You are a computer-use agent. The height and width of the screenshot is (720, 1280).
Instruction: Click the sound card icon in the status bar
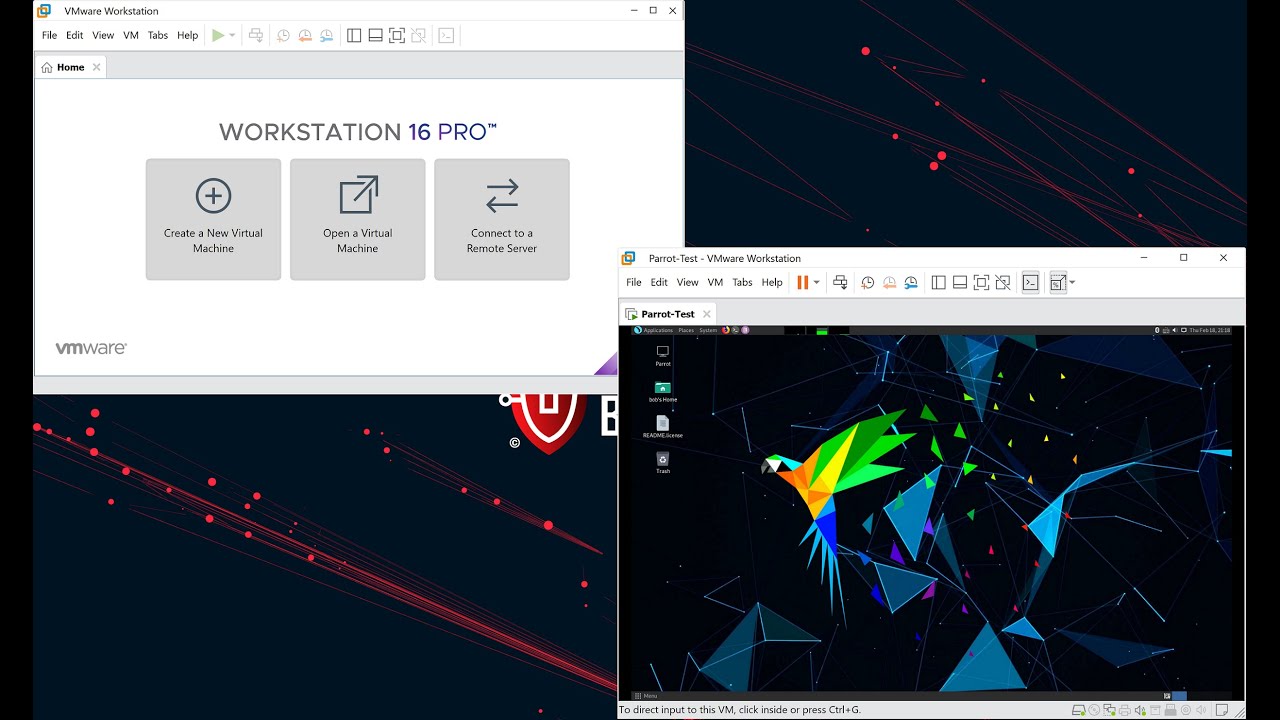[1140, 710]
